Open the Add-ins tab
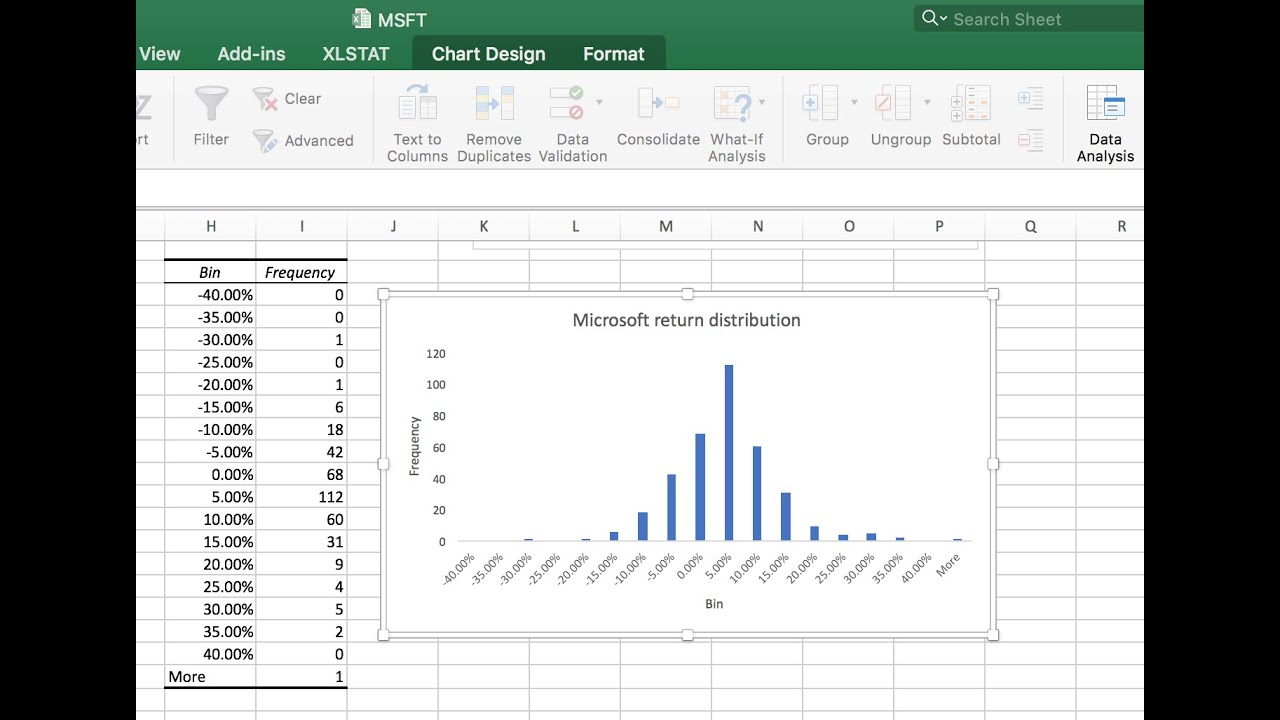The height and width of the screenshot is (720, 1280). pyautogui.click(x=251, y=54)
